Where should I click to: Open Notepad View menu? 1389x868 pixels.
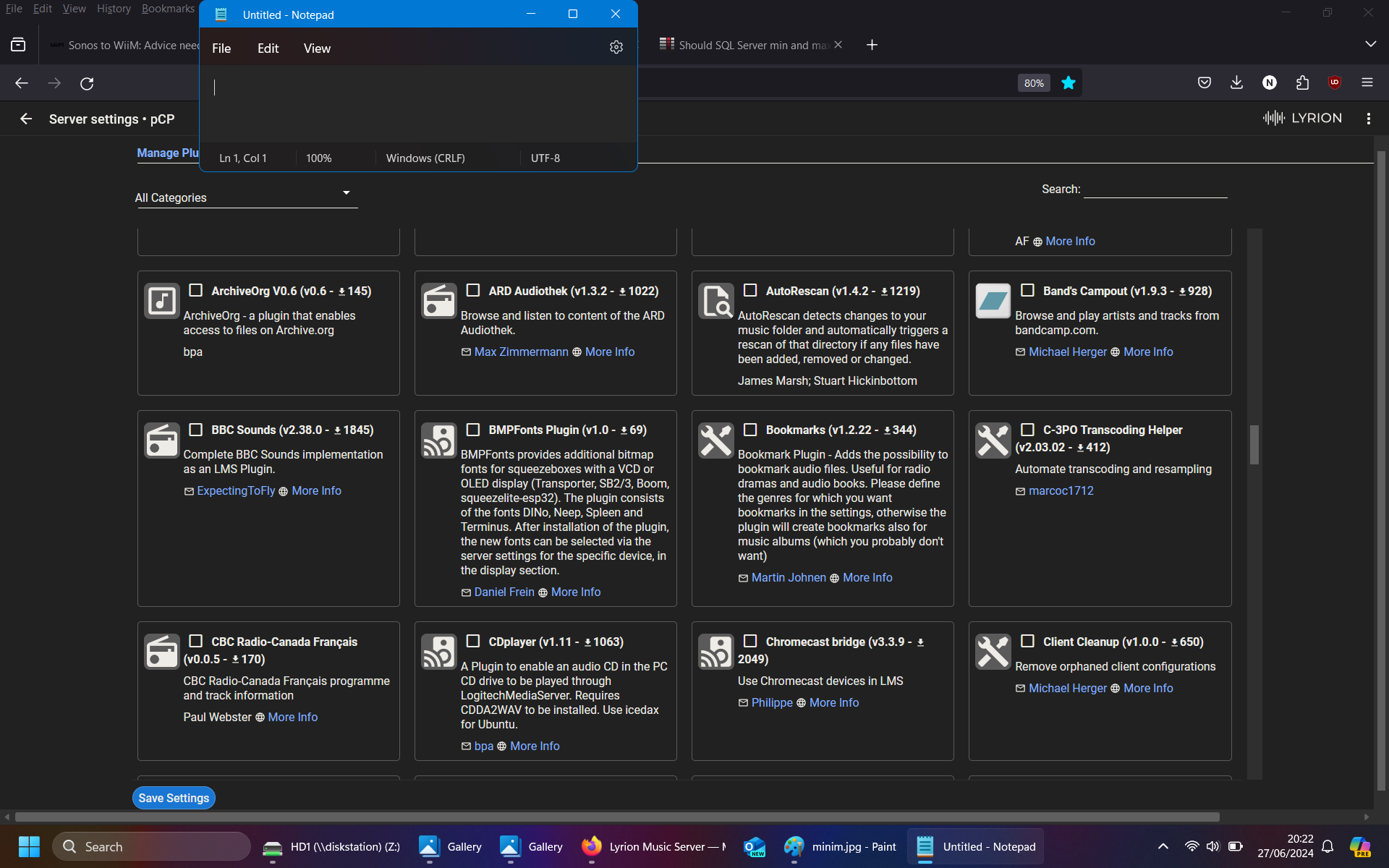coord(317,48)
